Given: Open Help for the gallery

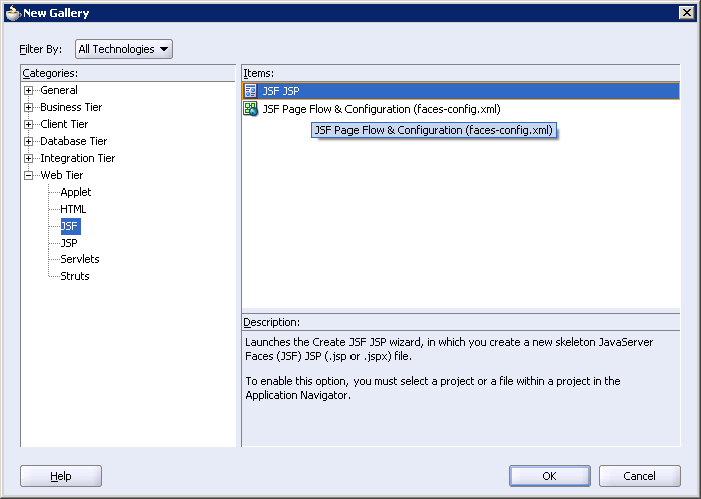Looking at the screenshot, I should tap(61, 476).
